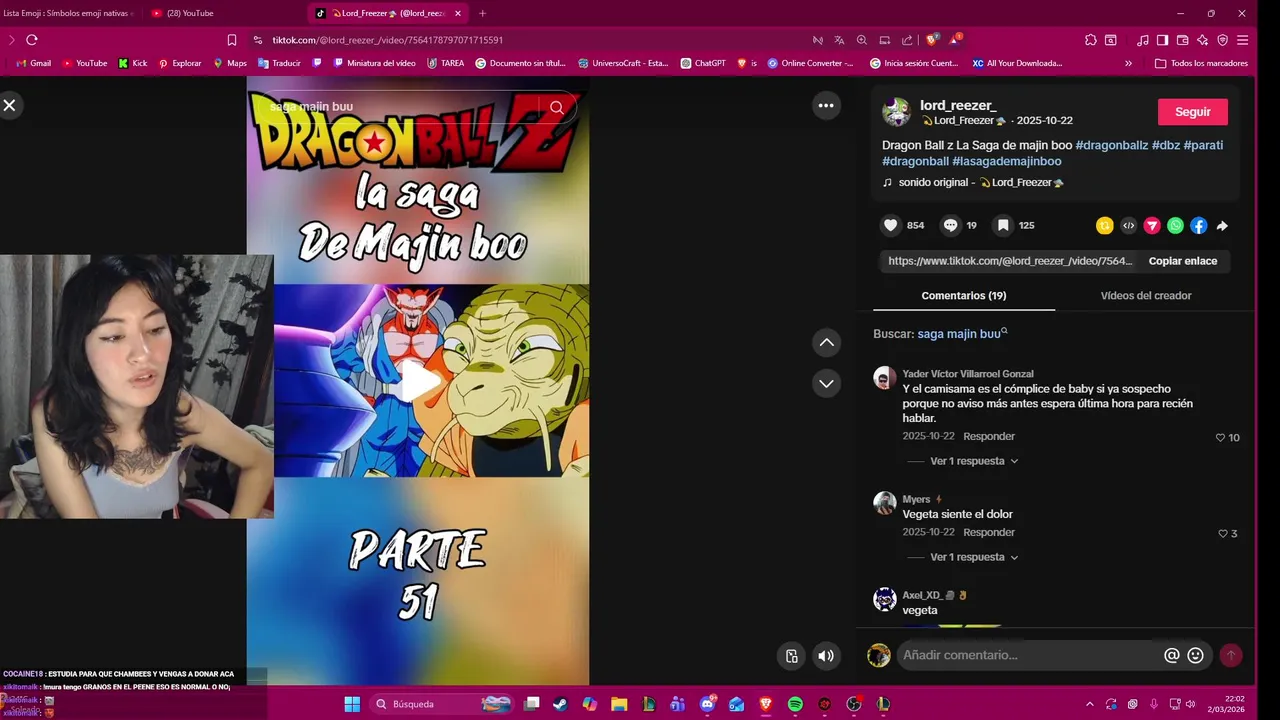Open the ChatGPT bookmark
Screen dimensions: 1280x720
(x=703, y=63)
